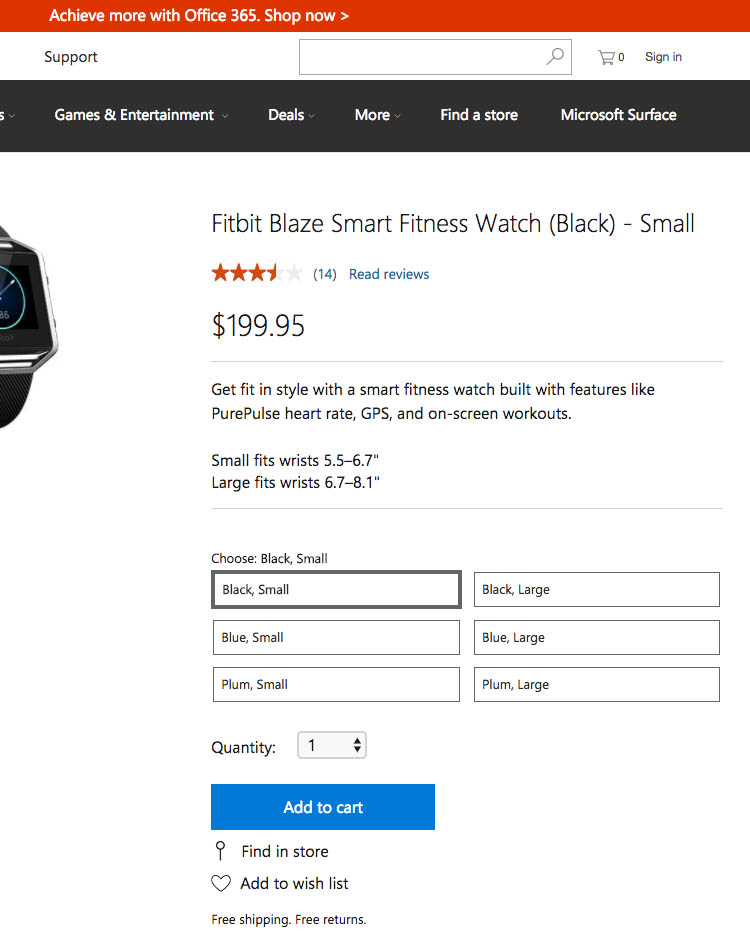
Task: Click into the search input field
Action: pos(422,57)
